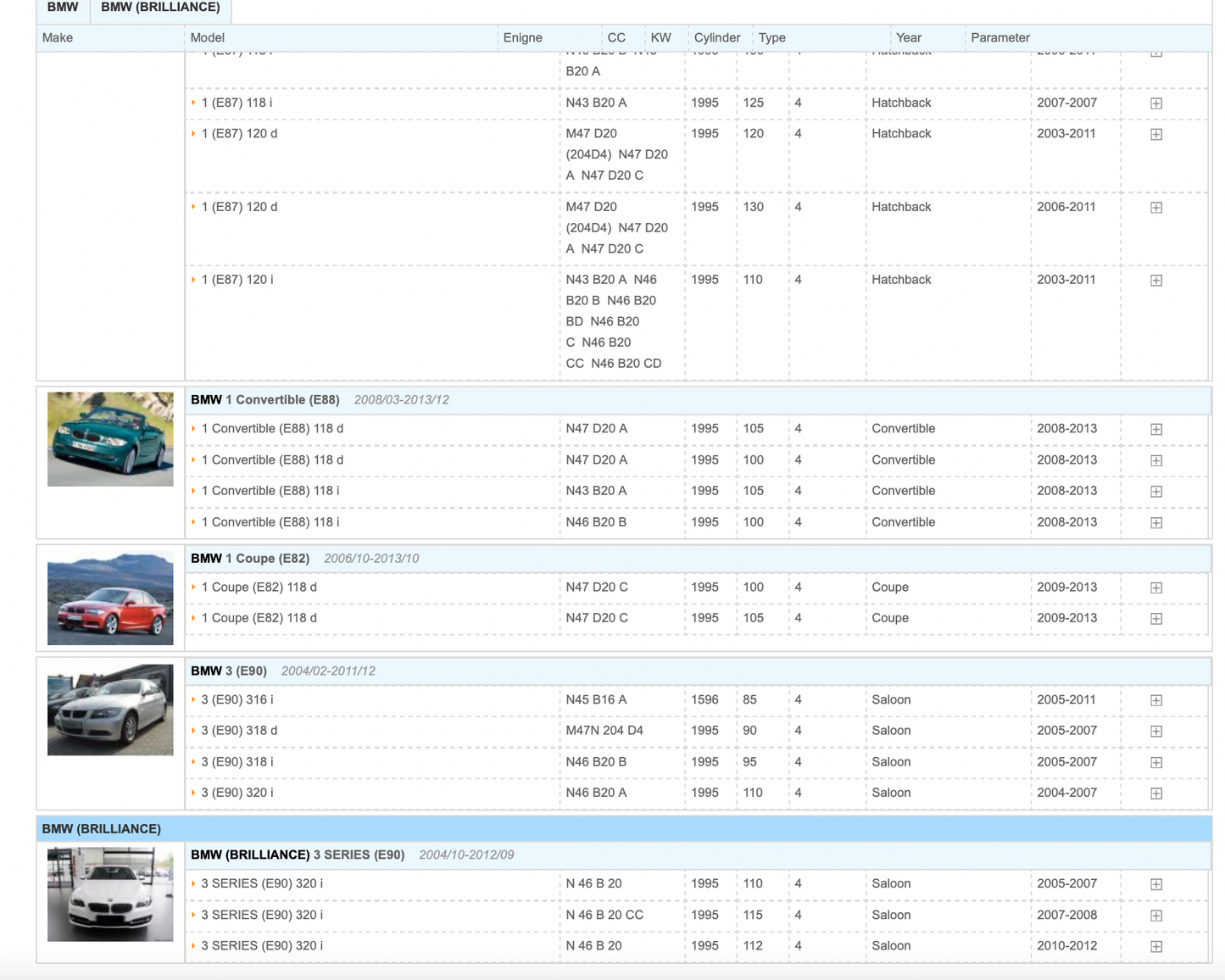
Task: Select the 2008/03-2013/12 date range
Action: pos(402,399)
